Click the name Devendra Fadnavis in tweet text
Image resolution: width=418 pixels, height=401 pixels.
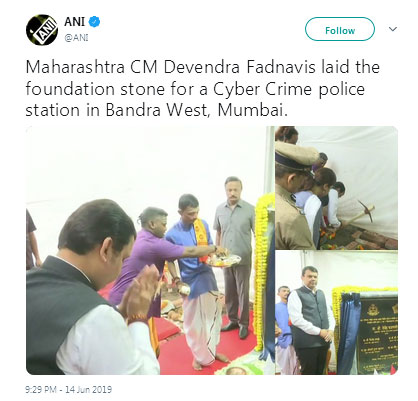[x=240, y=67]
